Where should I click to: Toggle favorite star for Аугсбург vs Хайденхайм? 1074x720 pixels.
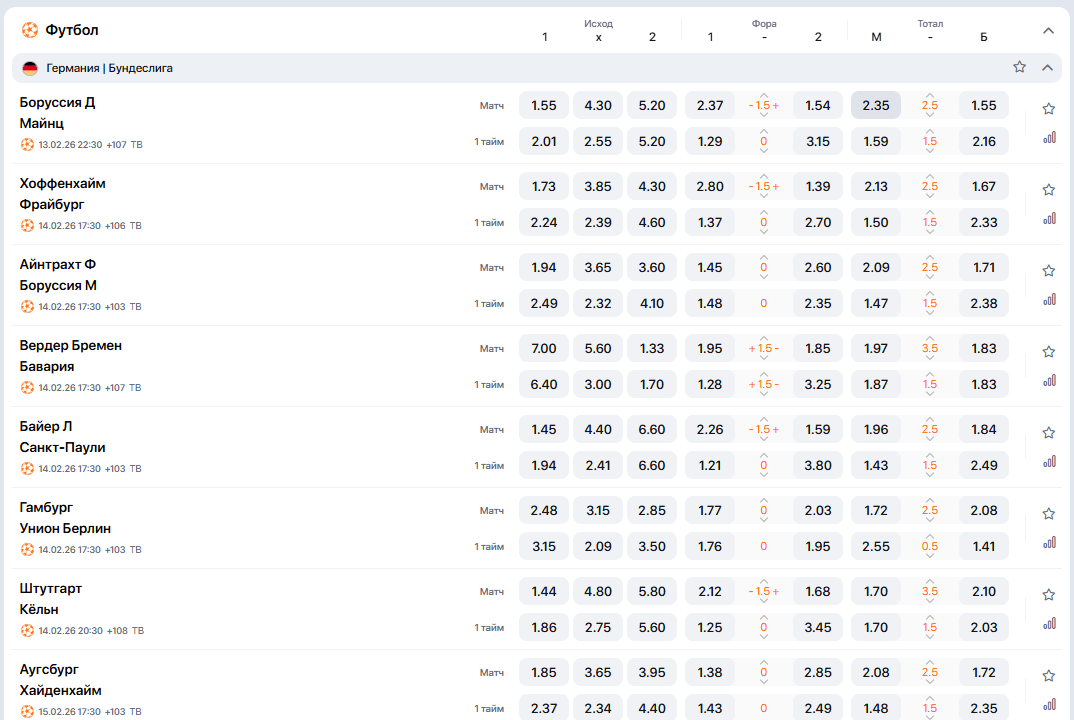point(1048,676)
